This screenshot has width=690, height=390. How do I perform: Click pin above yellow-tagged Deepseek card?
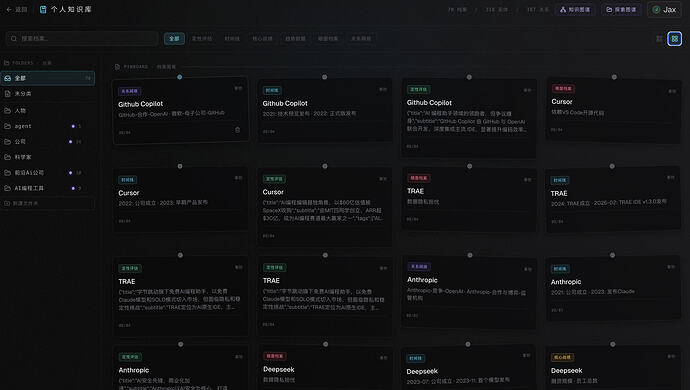click(613, 344)
